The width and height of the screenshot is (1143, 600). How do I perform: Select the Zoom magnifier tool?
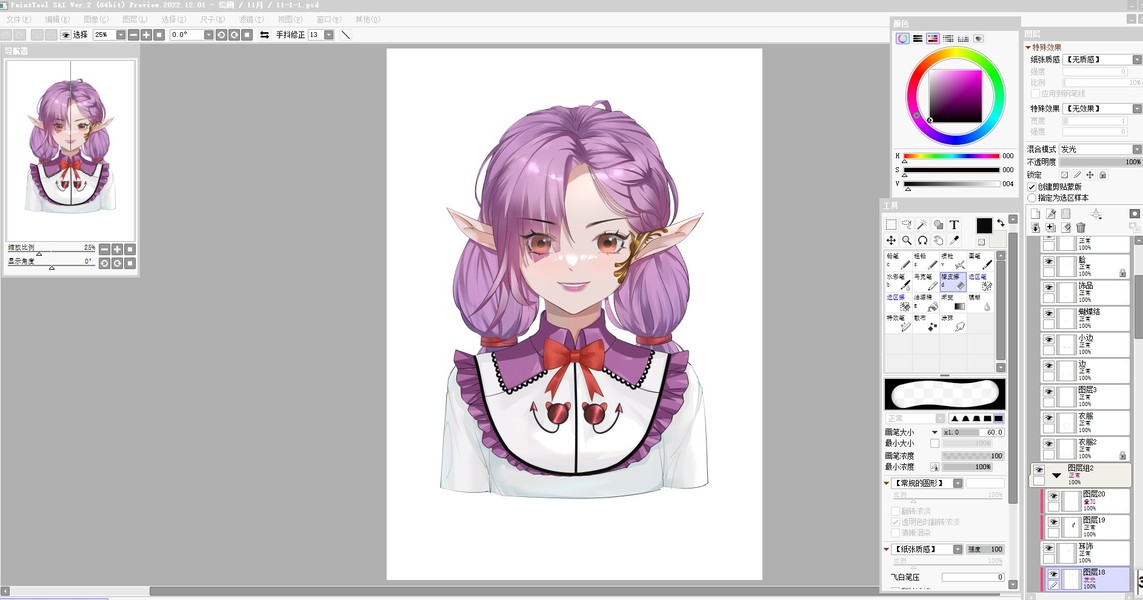pos(907,240)
